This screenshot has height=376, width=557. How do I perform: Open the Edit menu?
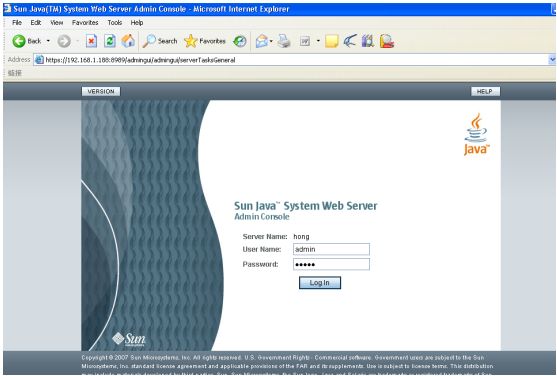[36, 23]
